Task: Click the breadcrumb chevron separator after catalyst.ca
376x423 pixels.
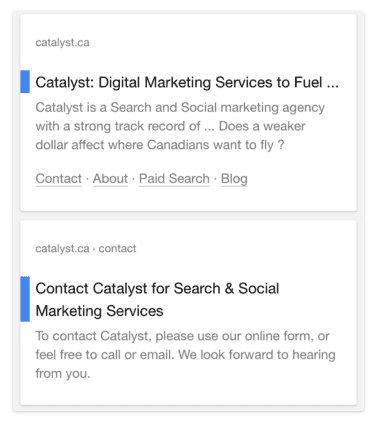Action: (94, 249)
